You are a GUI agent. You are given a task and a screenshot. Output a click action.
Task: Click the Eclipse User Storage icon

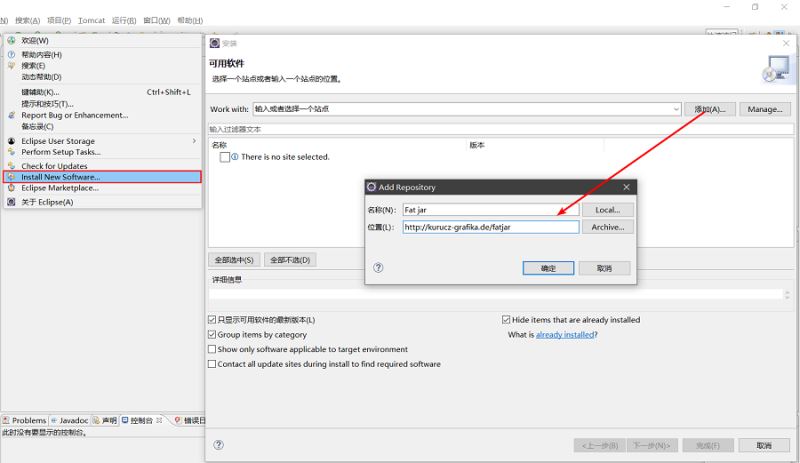pos(11,141)
